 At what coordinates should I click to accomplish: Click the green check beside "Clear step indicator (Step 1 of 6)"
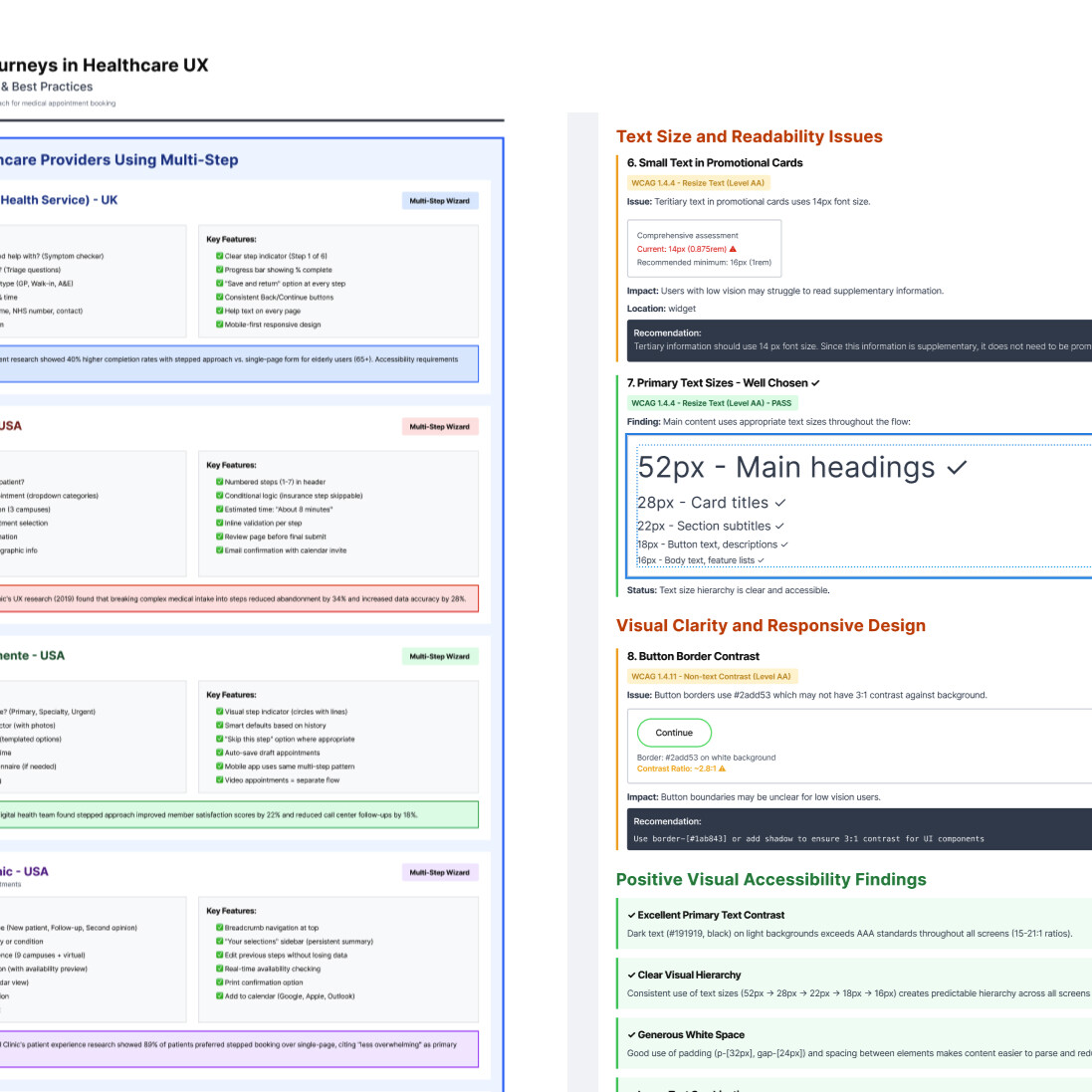219,256
